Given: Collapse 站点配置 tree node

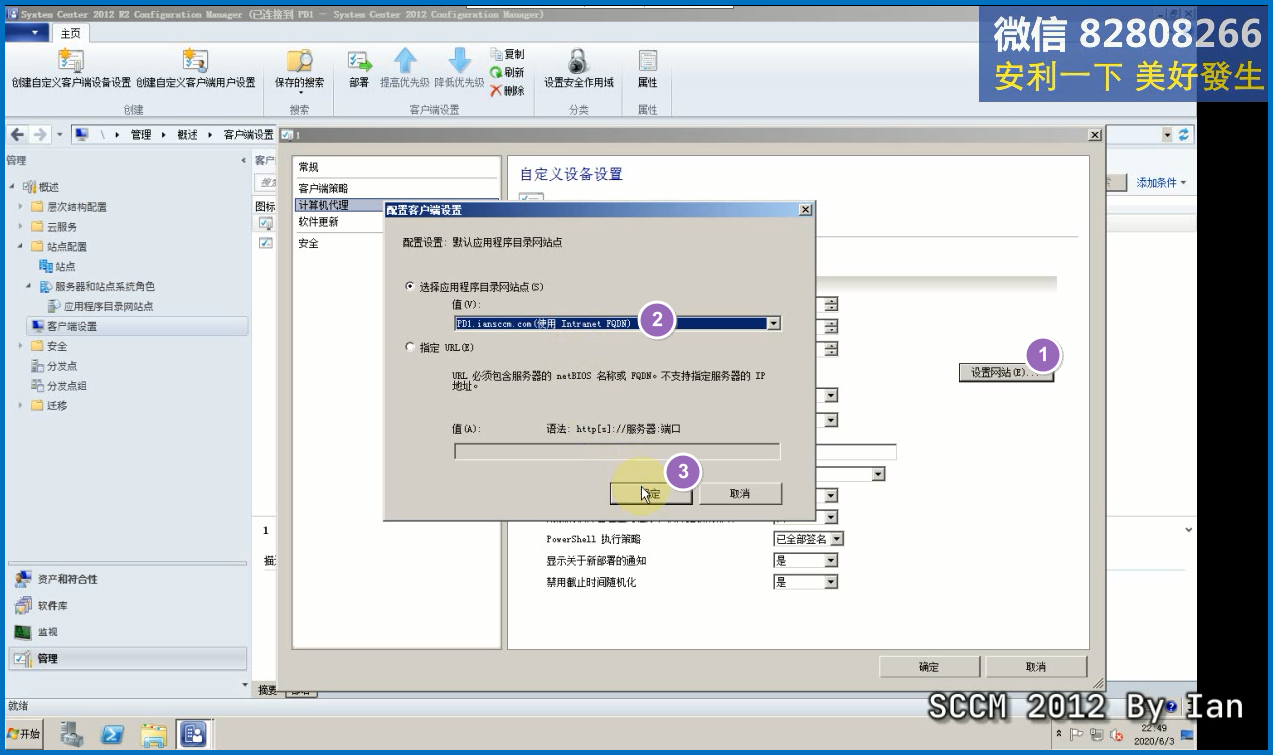Looking at the screenshot, I should click(20, 247).
